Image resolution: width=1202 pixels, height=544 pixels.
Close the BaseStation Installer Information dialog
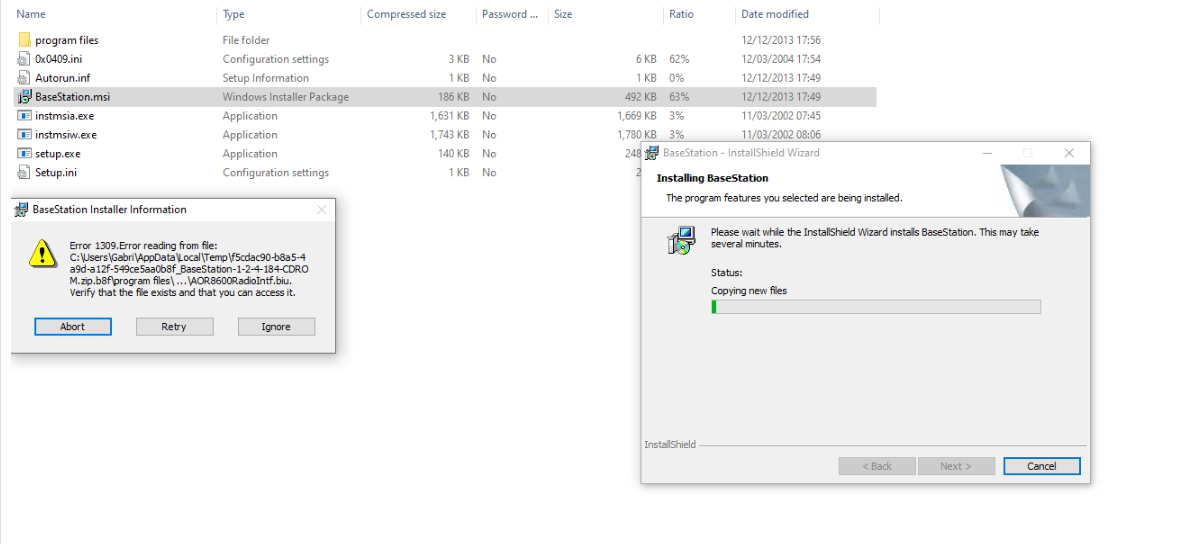(x=321, y=210)
